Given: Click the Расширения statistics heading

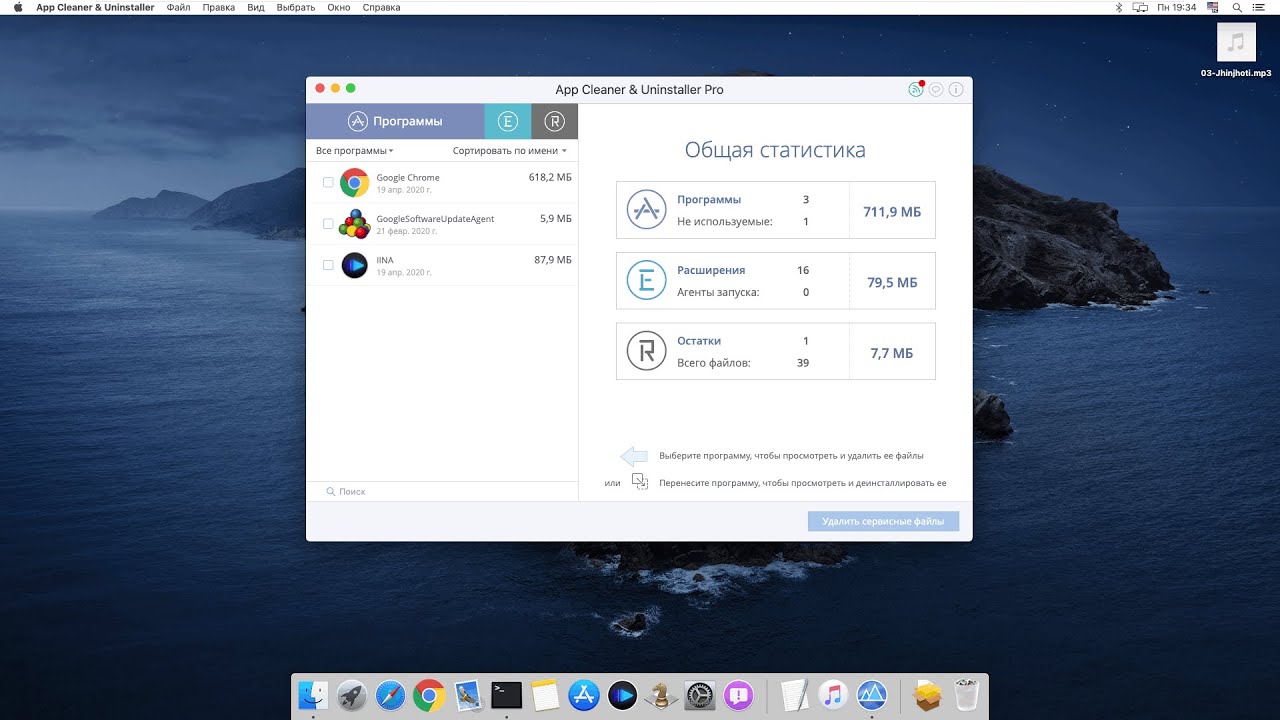Looking at the screenshot, I should coord(711,270).
